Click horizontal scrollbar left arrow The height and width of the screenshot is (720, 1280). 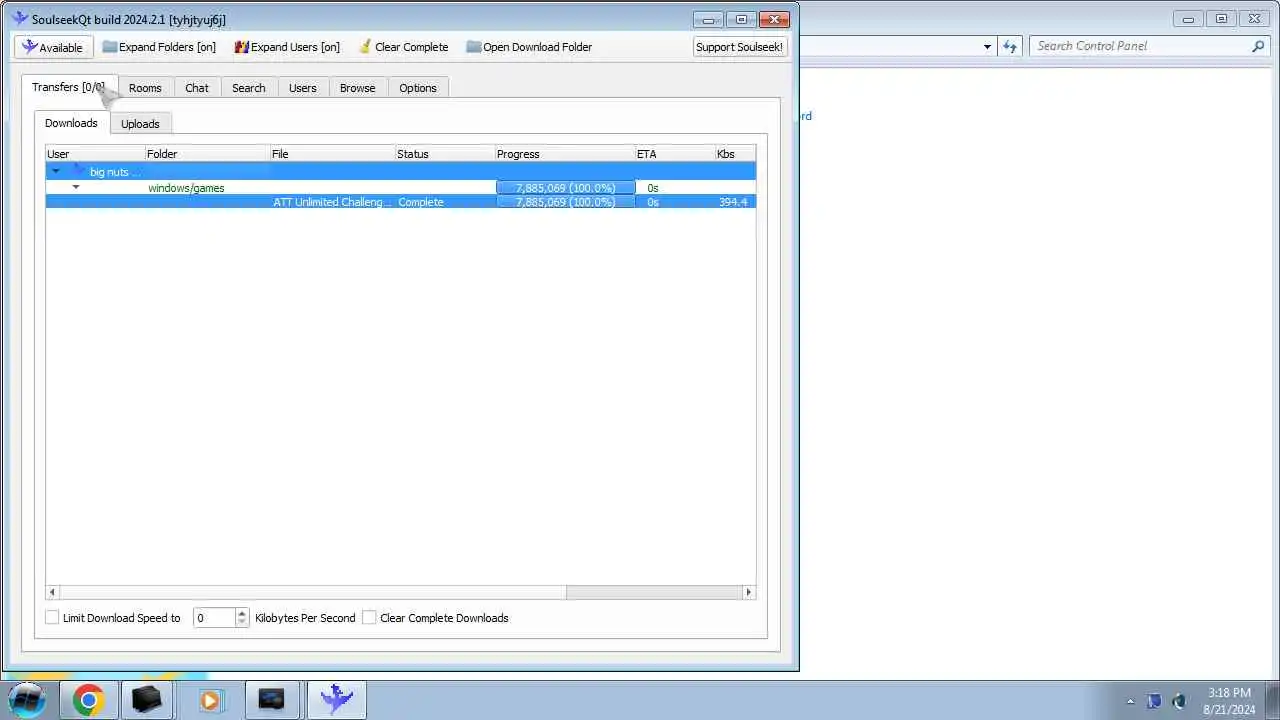pyautogui.click(x=52, y=592)
